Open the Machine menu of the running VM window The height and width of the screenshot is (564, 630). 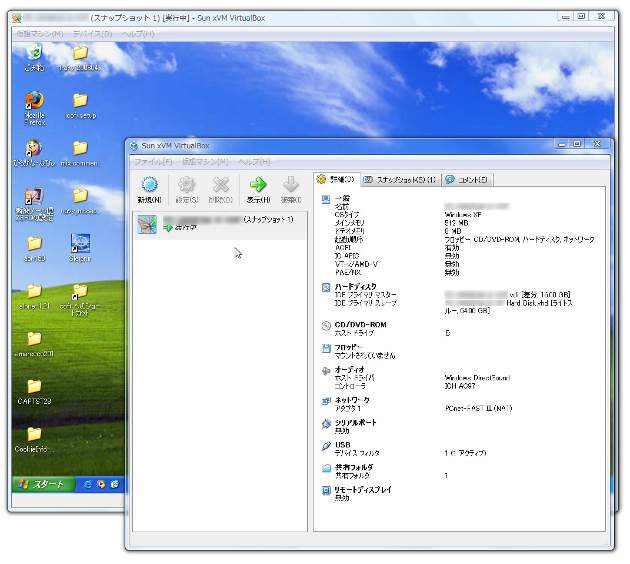click(x=40, y=34)
